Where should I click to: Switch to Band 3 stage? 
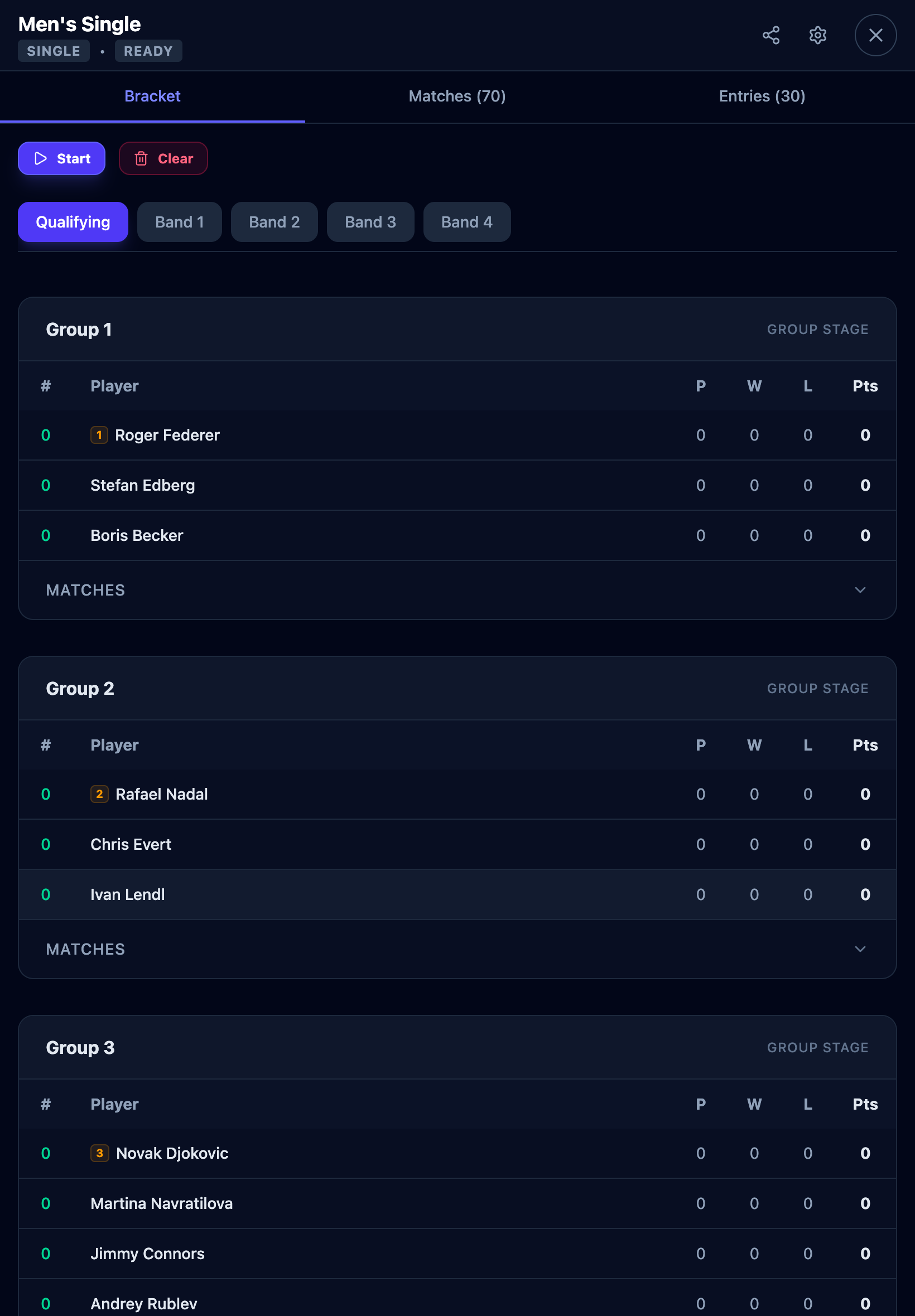tap(370, 222)
